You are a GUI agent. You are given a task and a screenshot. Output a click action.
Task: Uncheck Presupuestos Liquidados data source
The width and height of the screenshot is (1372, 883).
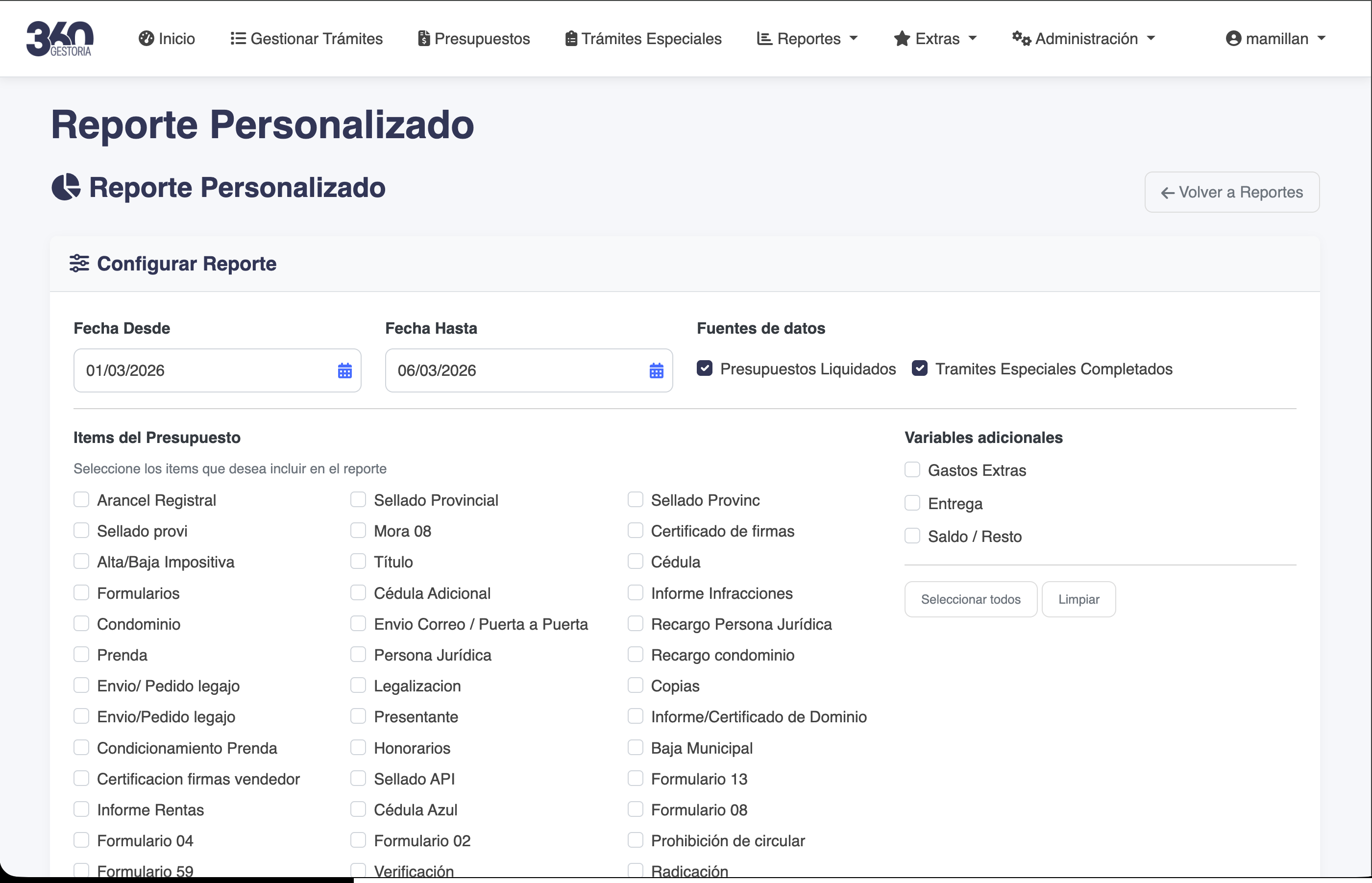point(704,368)
